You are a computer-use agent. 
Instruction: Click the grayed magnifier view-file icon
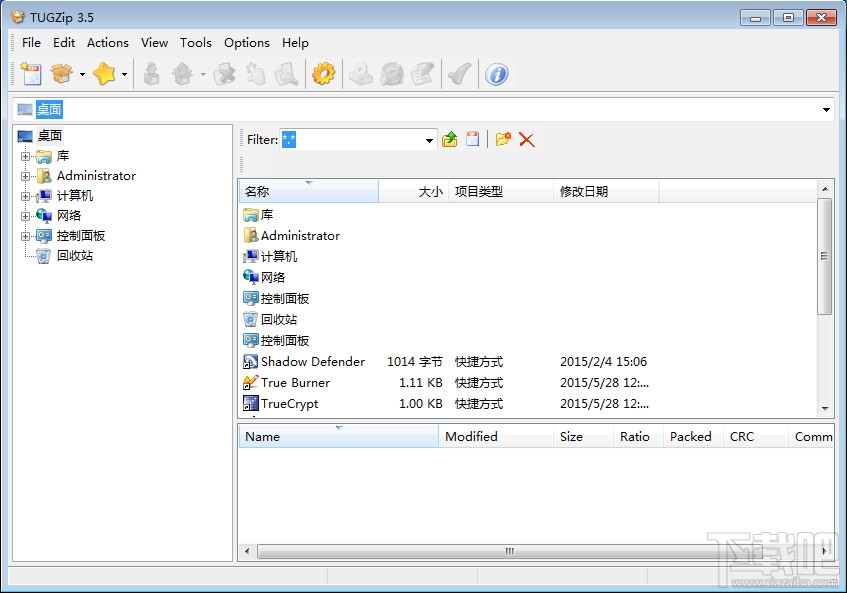pyautogui.click(x=287, y=74)
